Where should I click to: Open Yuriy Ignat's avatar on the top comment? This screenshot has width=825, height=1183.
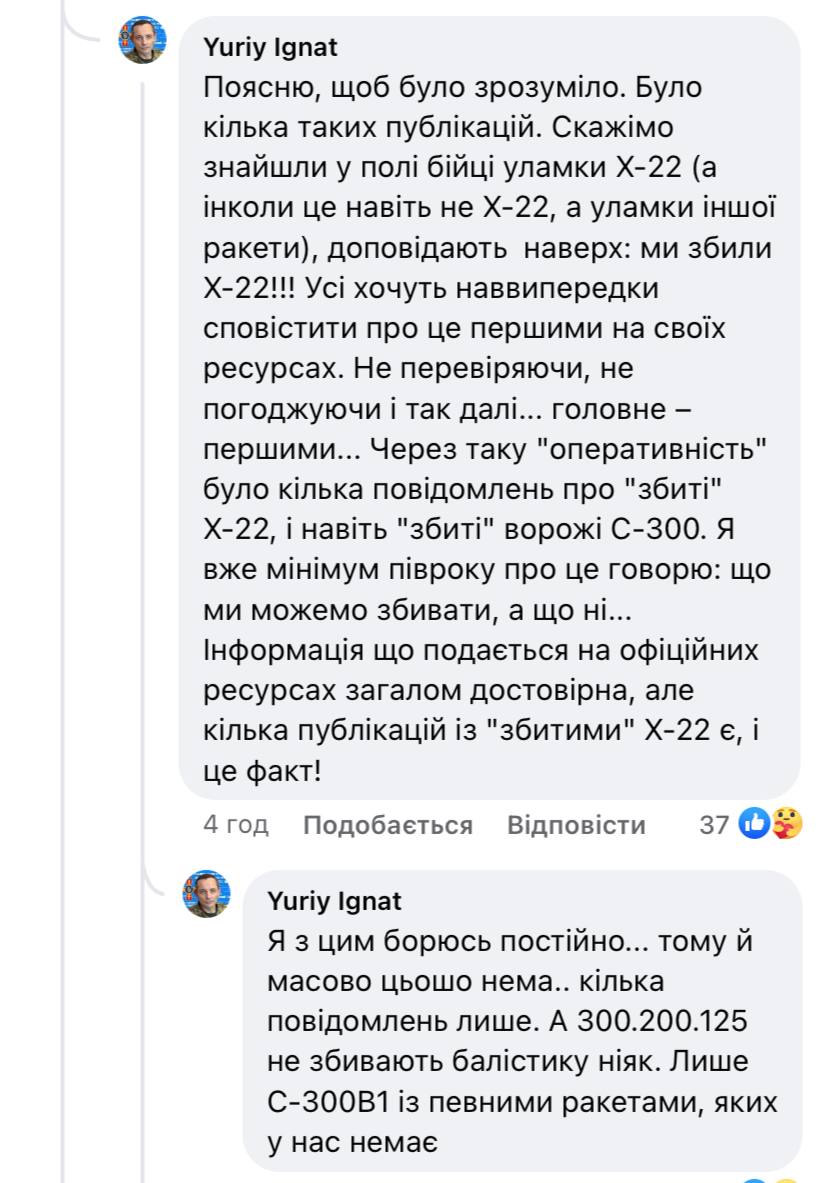144,41
